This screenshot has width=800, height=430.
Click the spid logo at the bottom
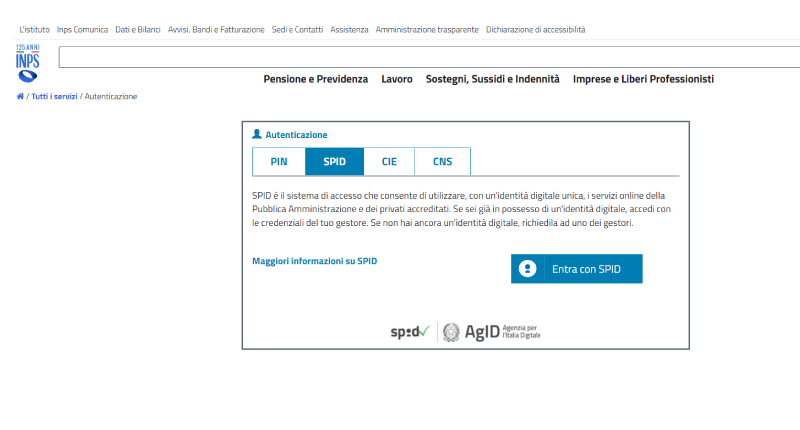410,332
